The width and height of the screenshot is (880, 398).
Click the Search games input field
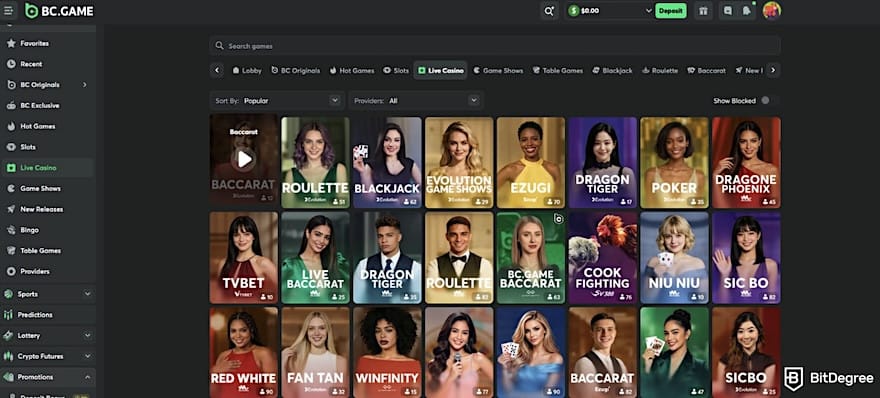point(495,46)
